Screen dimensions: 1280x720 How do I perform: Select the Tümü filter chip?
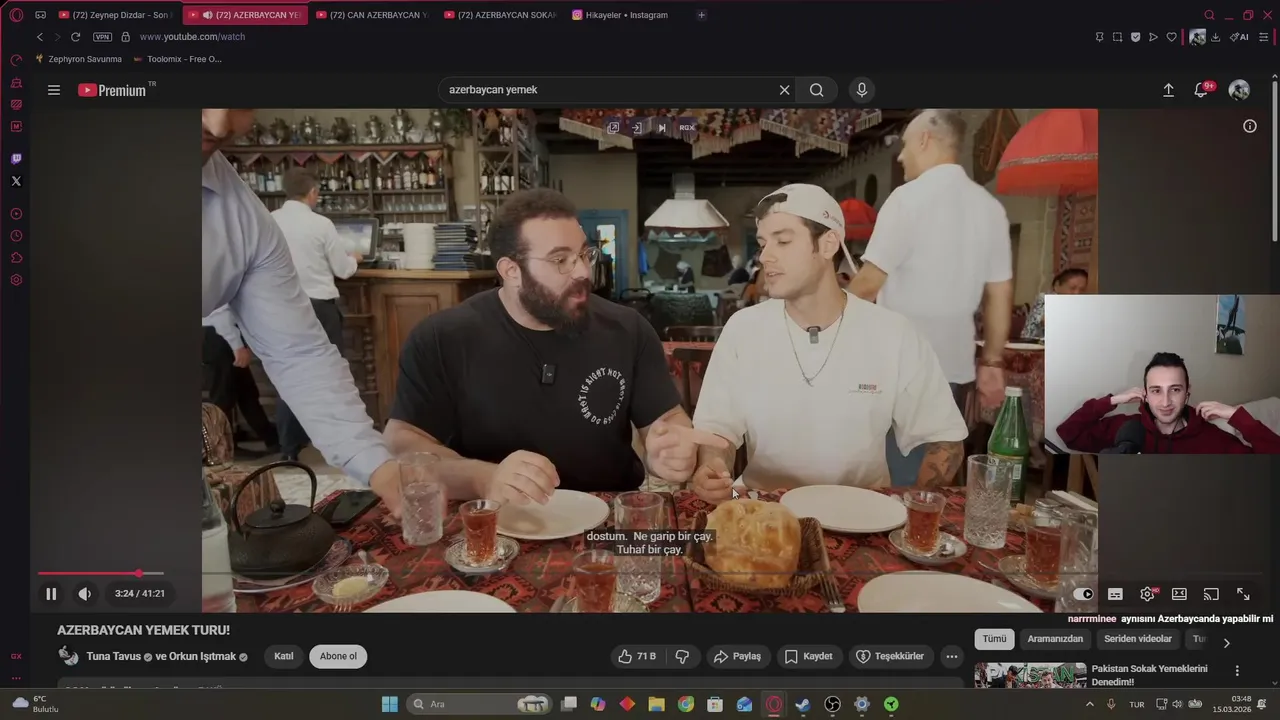pyautogui.click(x=994, y=639)
